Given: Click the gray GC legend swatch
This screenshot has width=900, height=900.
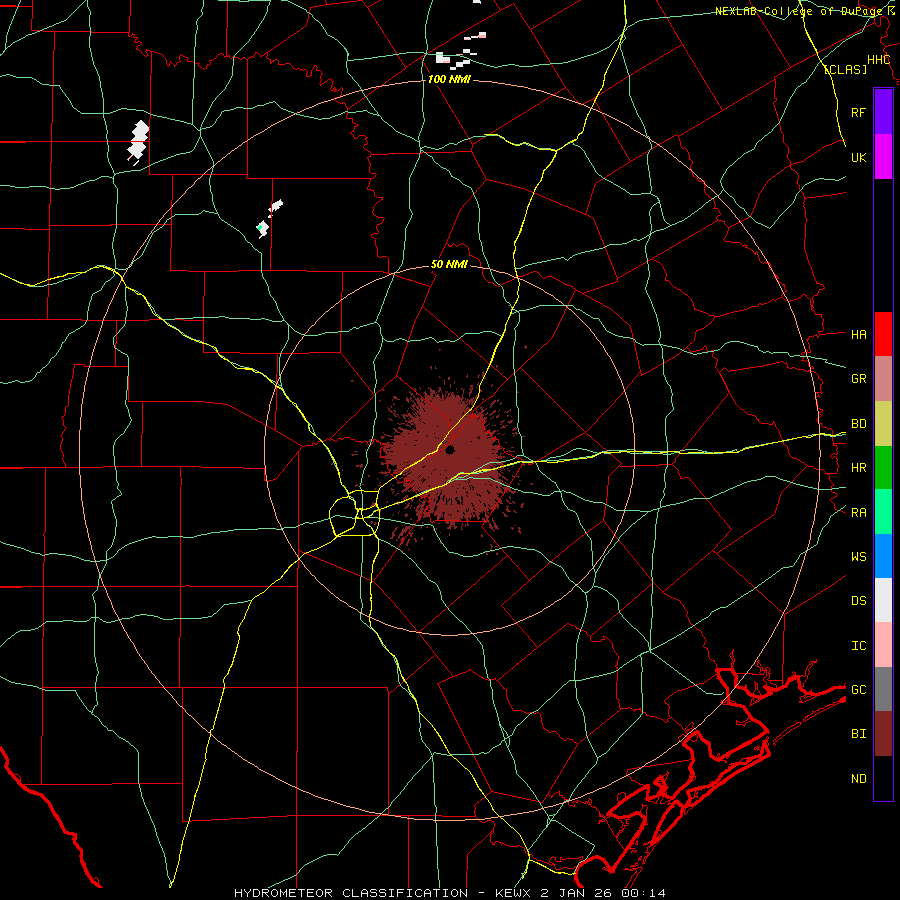Looking at the screenshot, I should 883,689.
